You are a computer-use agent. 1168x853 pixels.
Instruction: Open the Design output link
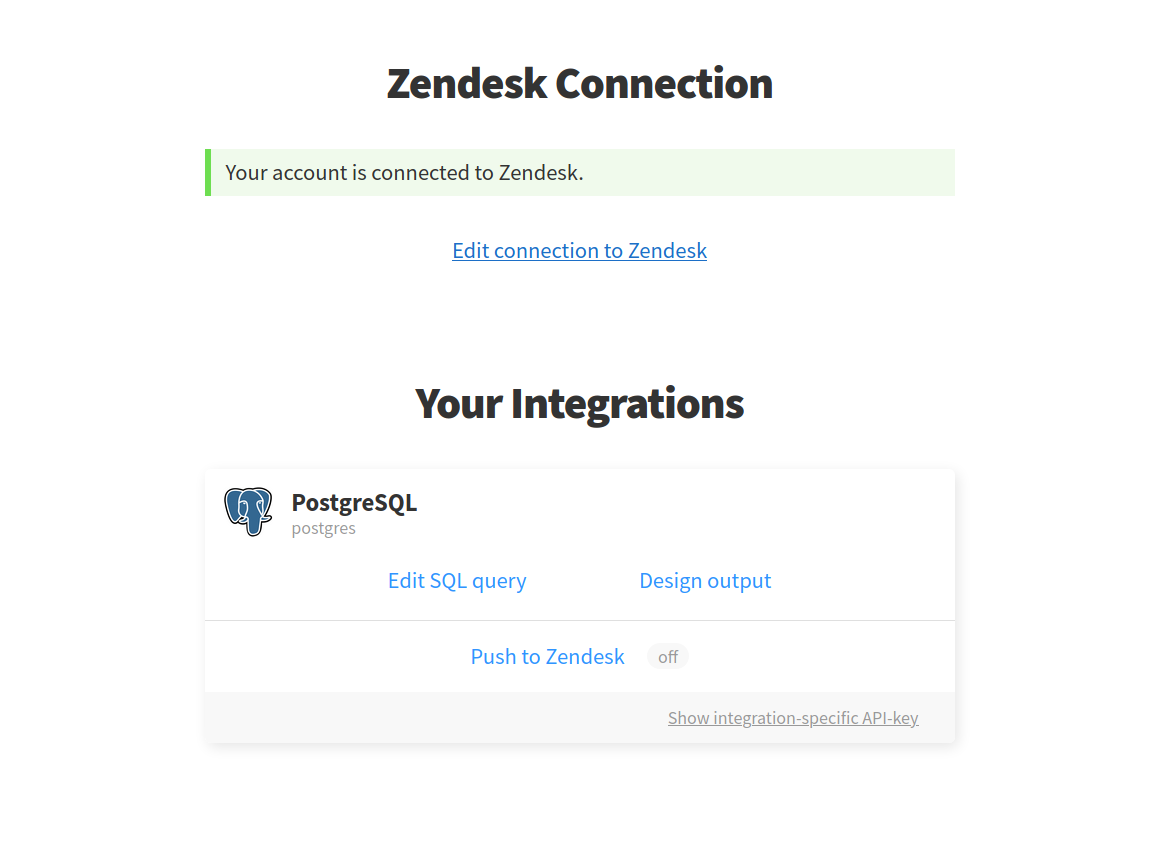click(x=705, y=581)
